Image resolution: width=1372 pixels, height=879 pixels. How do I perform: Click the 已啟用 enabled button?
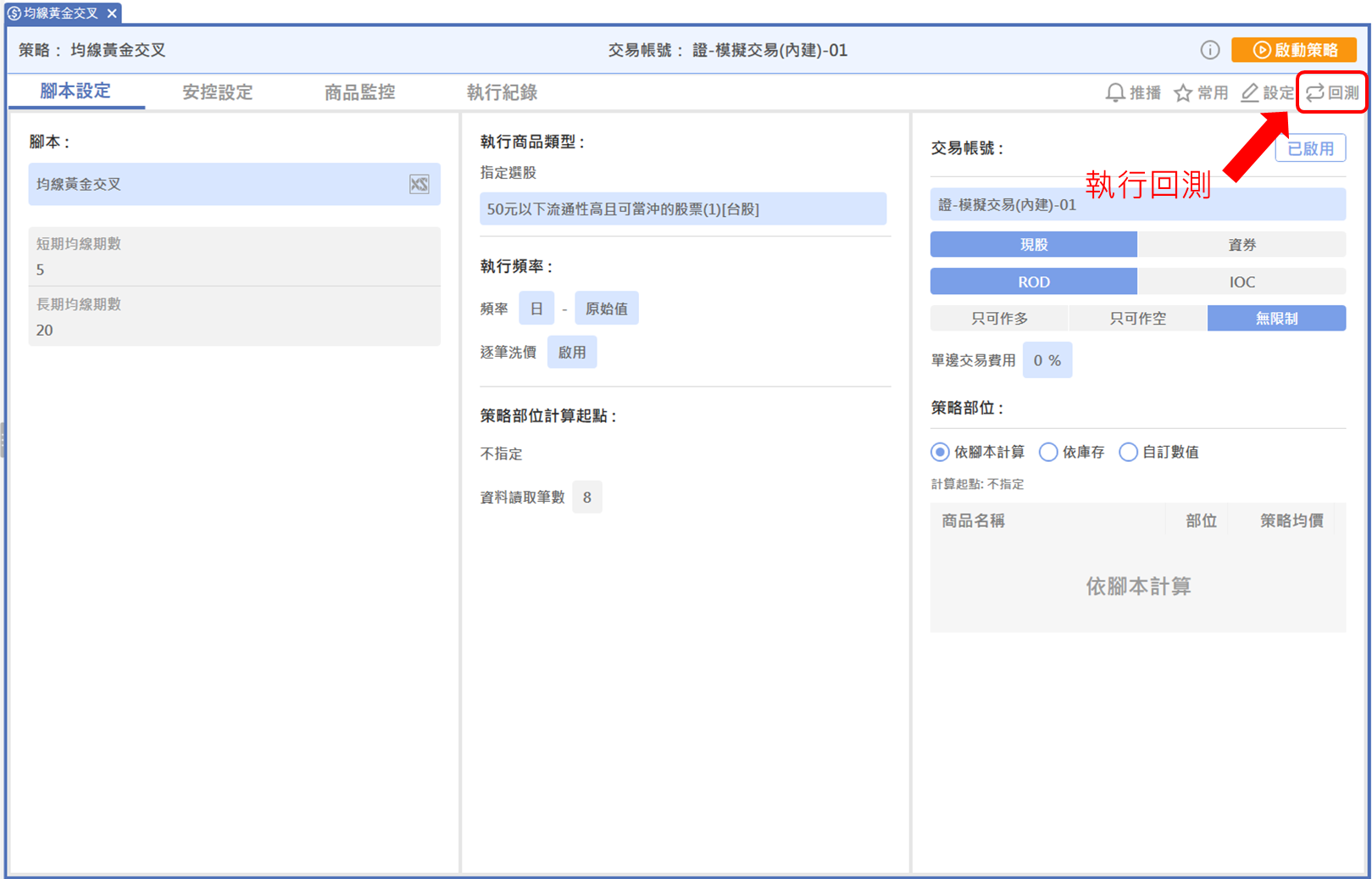pos(1310,148)
